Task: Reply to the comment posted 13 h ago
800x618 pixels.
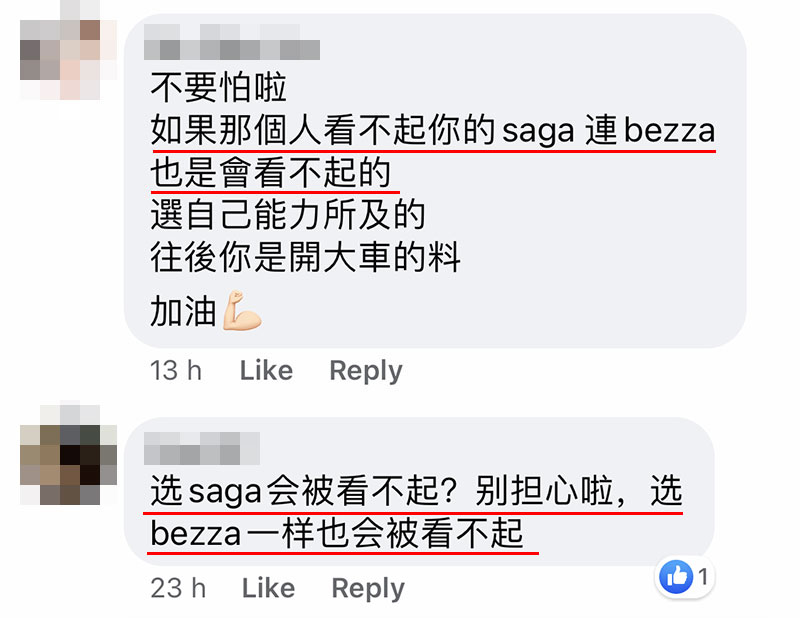Action: coord(366,371)
